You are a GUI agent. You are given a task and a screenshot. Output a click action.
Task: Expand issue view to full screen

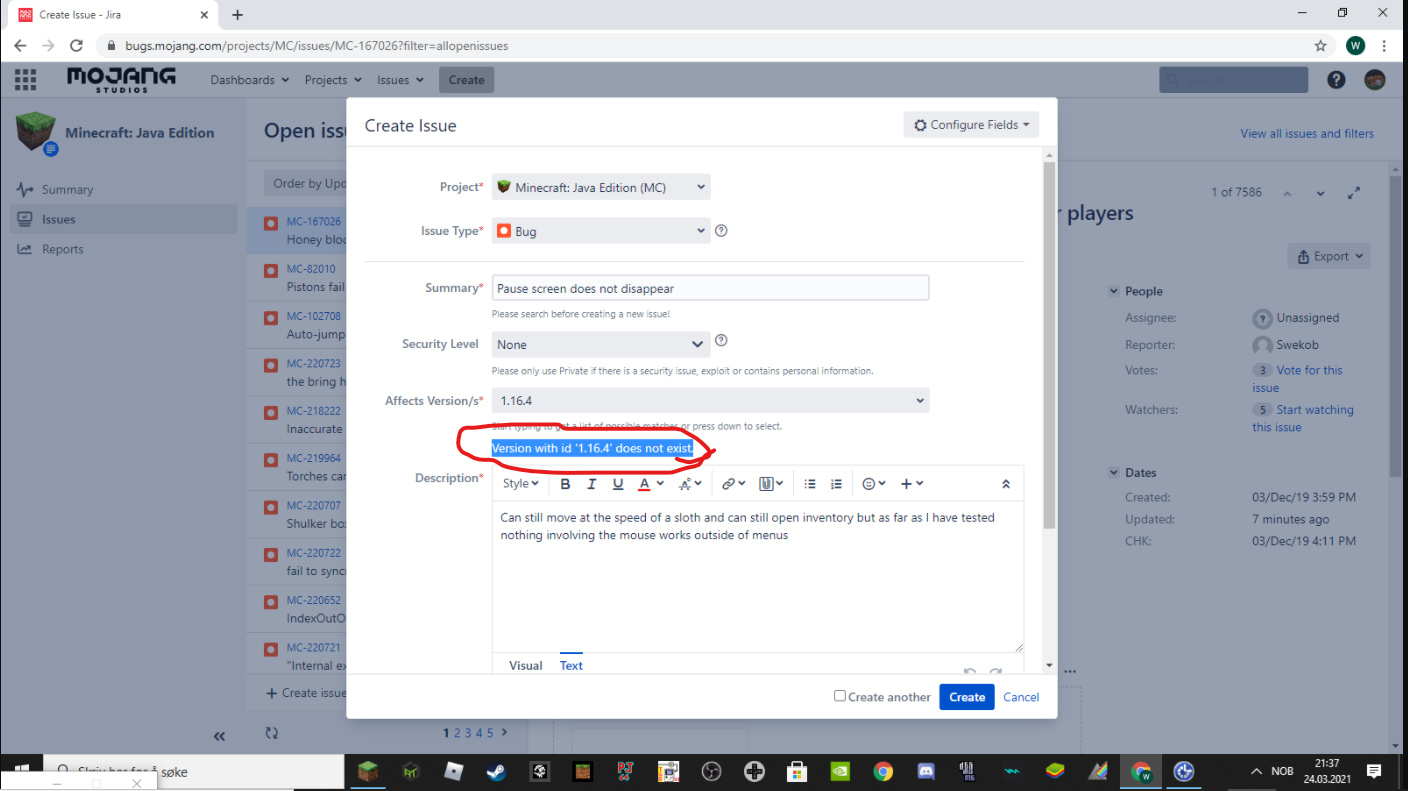(x=1354, y=193)
